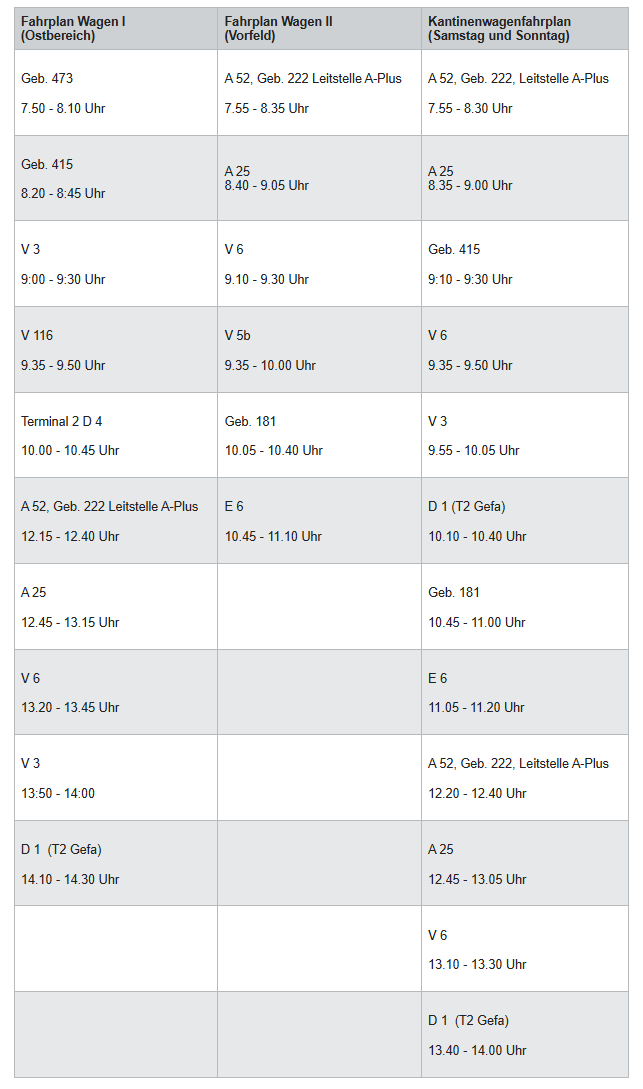
Task: Select the V 6 cell at 13.20 - 13.45
Action: 116,692
